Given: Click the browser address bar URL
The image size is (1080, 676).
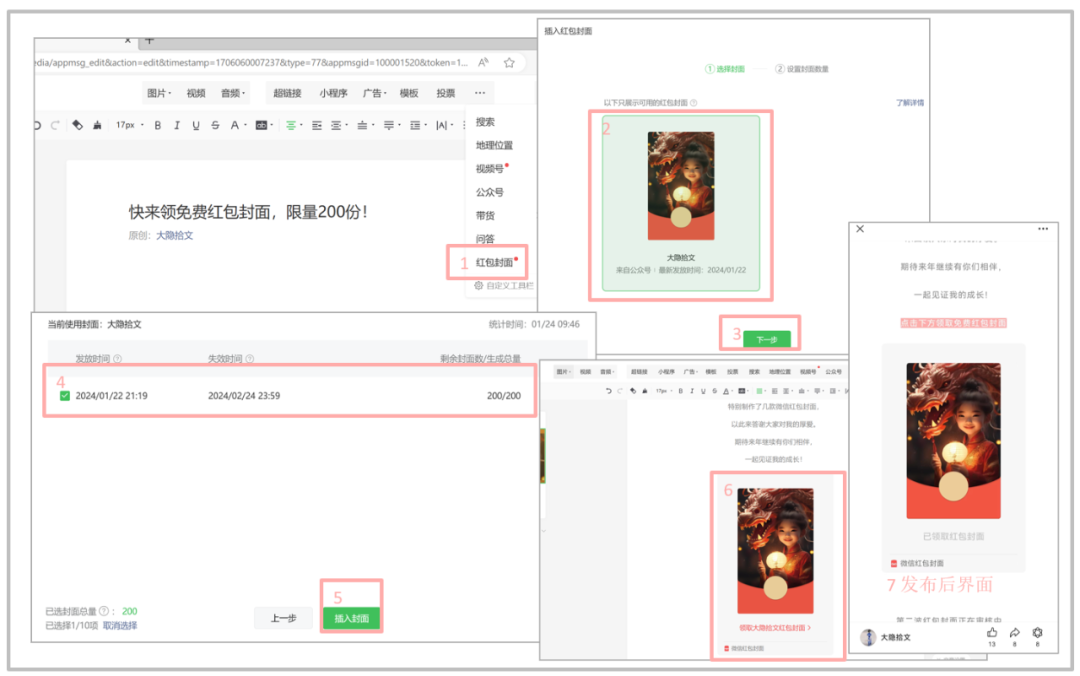Looking at the screenshot, I should [251, 63].
